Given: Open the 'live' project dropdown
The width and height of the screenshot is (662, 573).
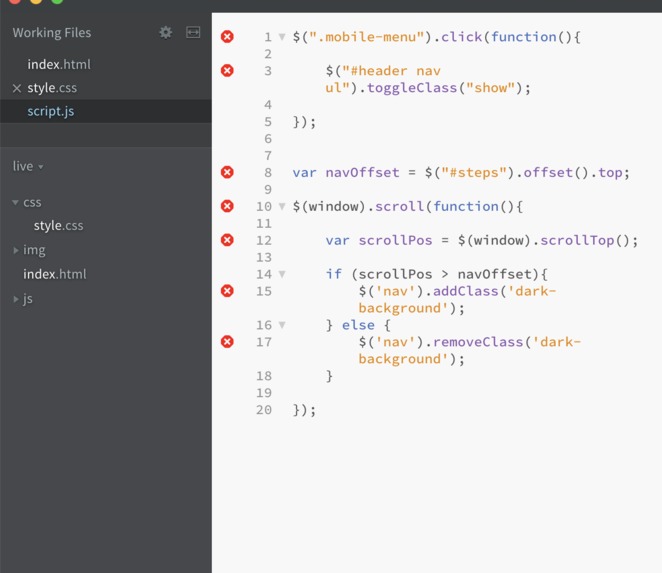Looking at the screenshot, I should (x=28, y=166).
